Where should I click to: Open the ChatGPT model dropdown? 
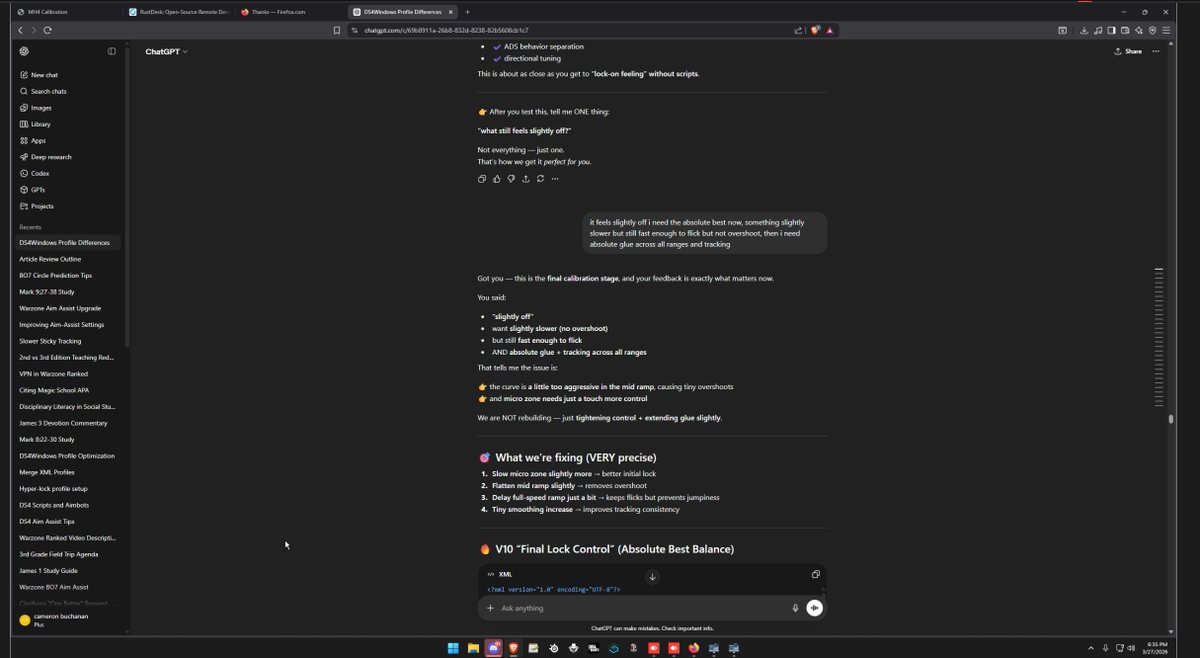[166, 51]
